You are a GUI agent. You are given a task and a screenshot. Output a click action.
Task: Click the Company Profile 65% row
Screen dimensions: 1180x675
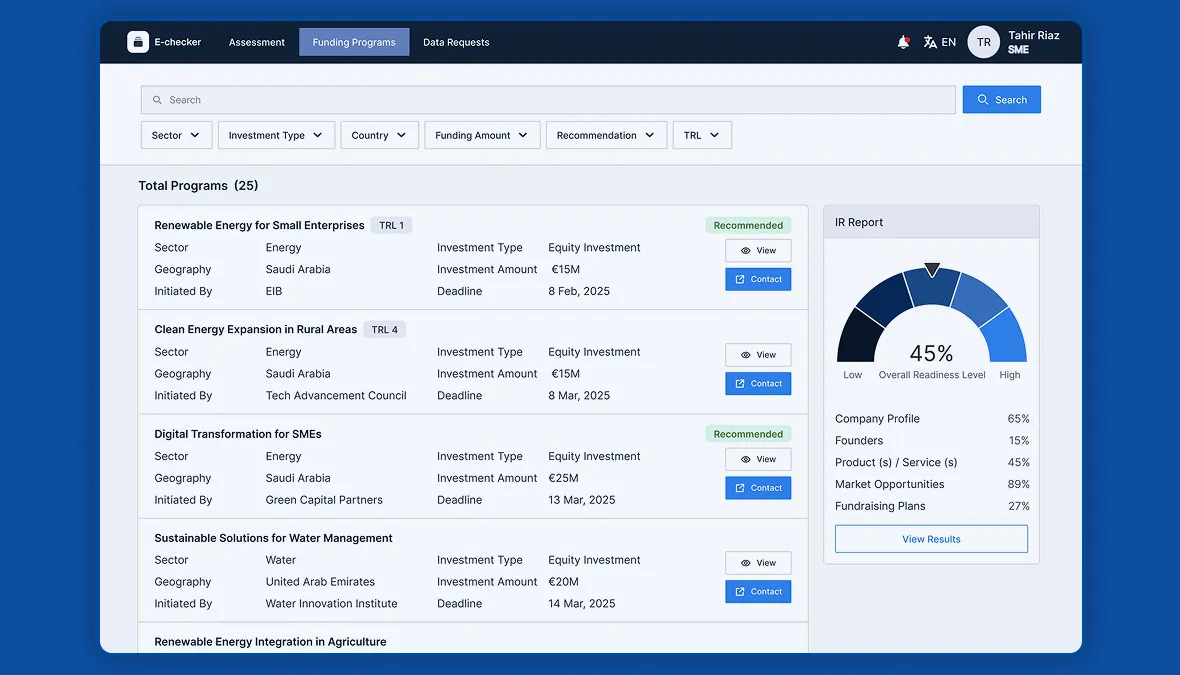coord(932,418)
